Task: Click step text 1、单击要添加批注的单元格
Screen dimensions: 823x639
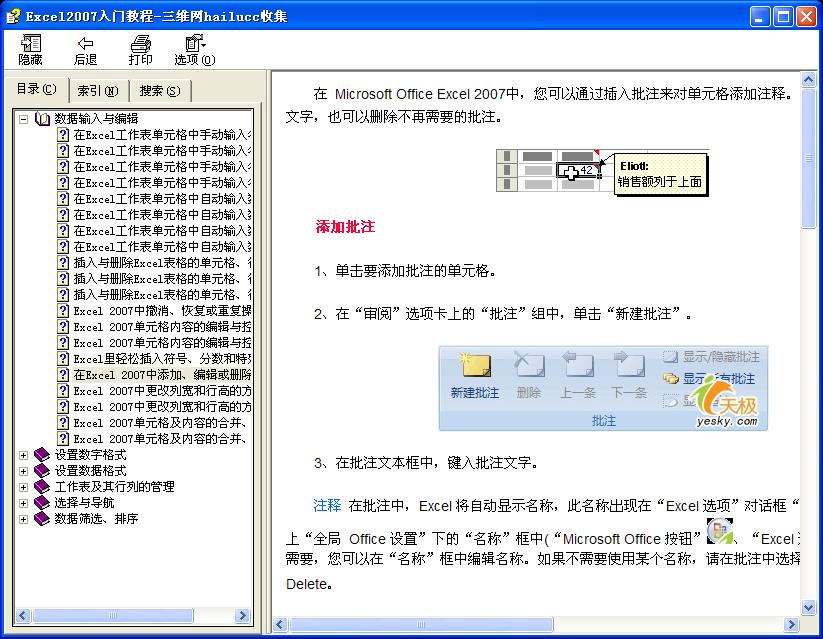Action: (x=405, y=271)
